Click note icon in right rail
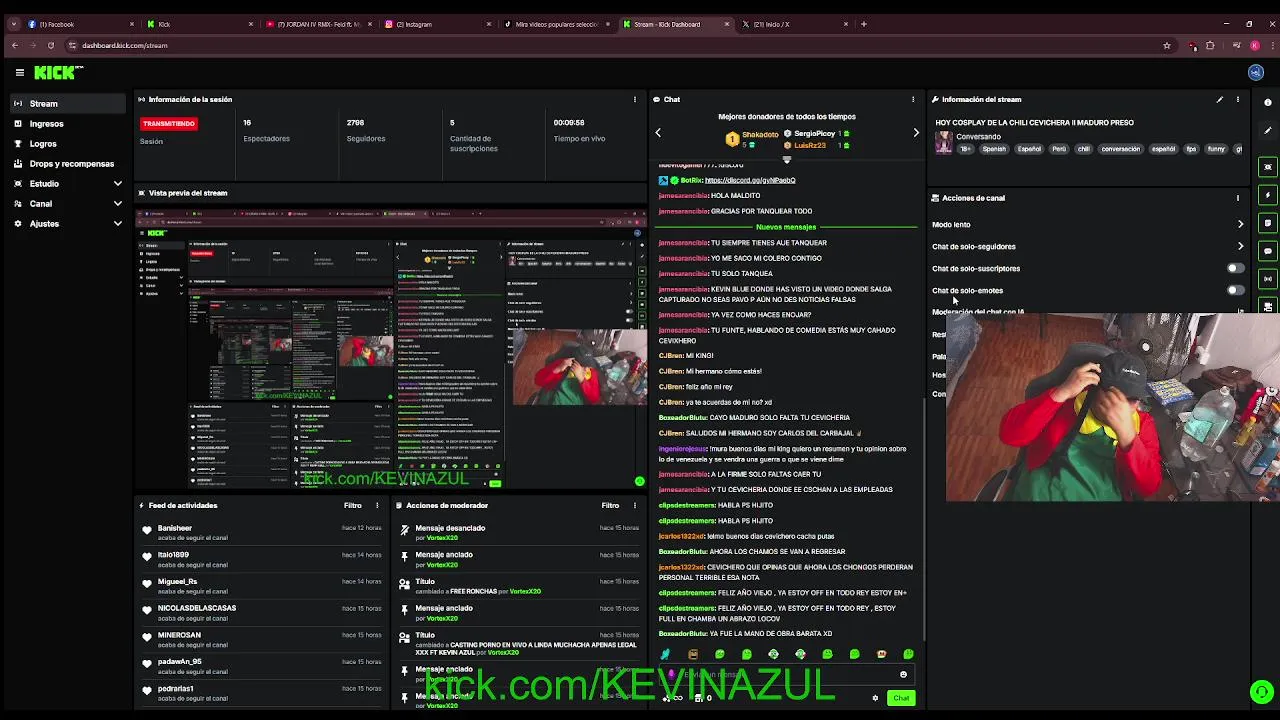The image size is (1280, 720). (x=1268, y=223)
